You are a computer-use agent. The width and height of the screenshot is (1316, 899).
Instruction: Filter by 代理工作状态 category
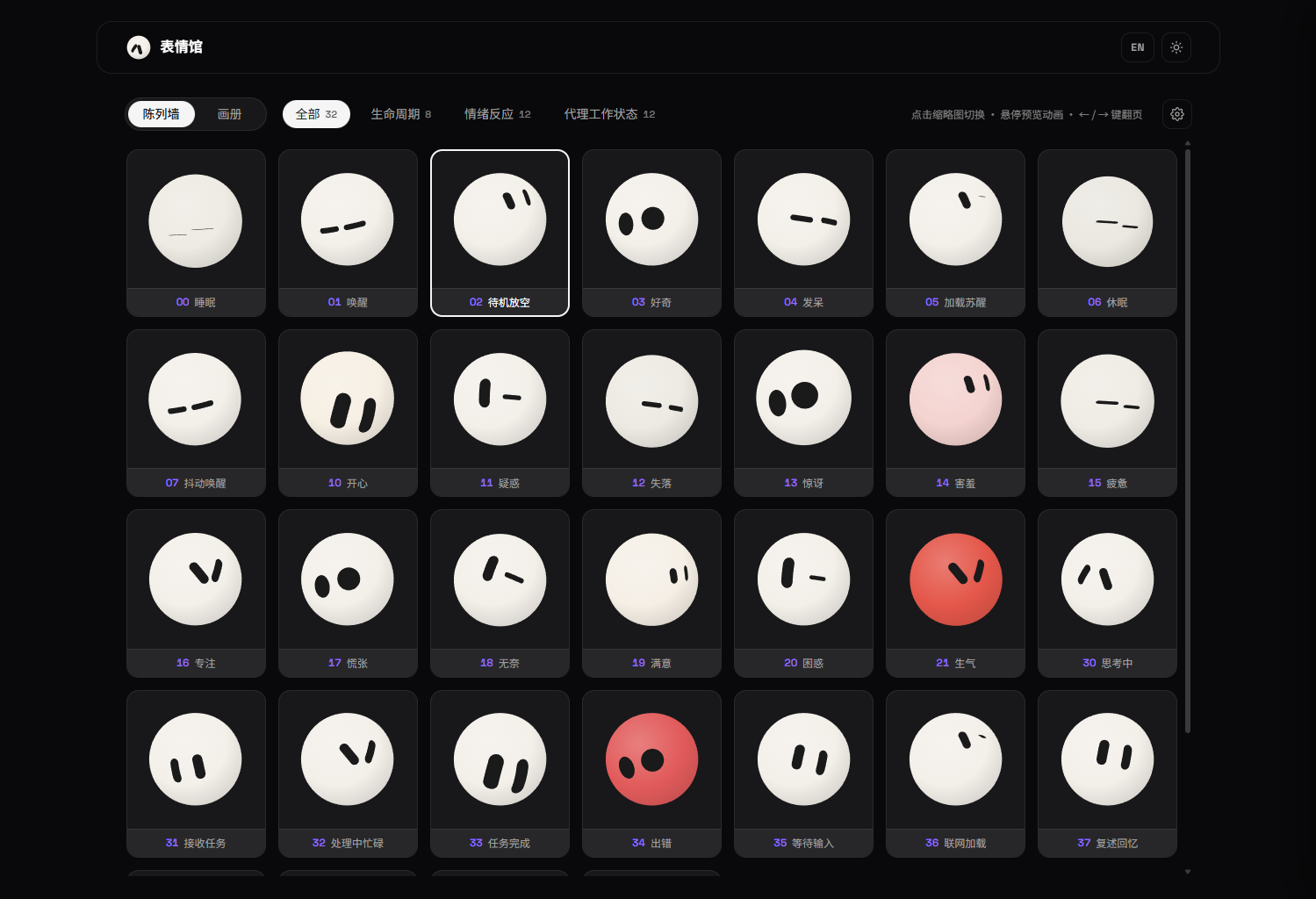(x=610, y=114)
